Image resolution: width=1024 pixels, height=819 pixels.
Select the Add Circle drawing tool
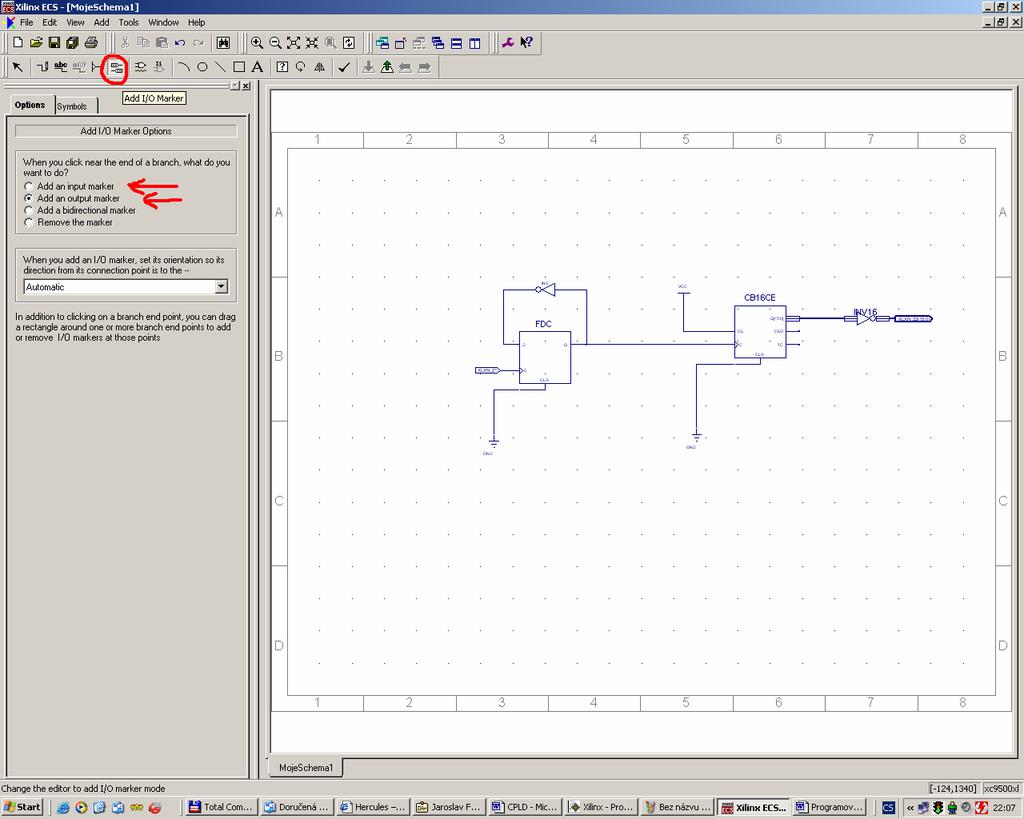click(202, 67)
